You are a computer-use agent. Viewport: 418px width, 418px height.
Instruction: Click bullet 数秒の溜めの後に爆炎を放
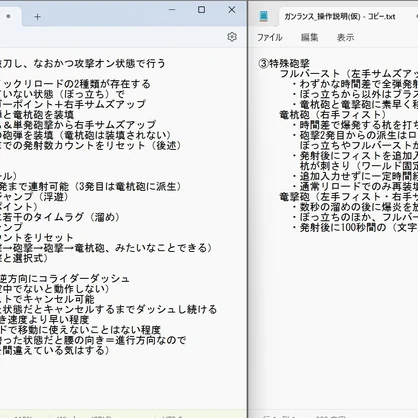point(355,207)
